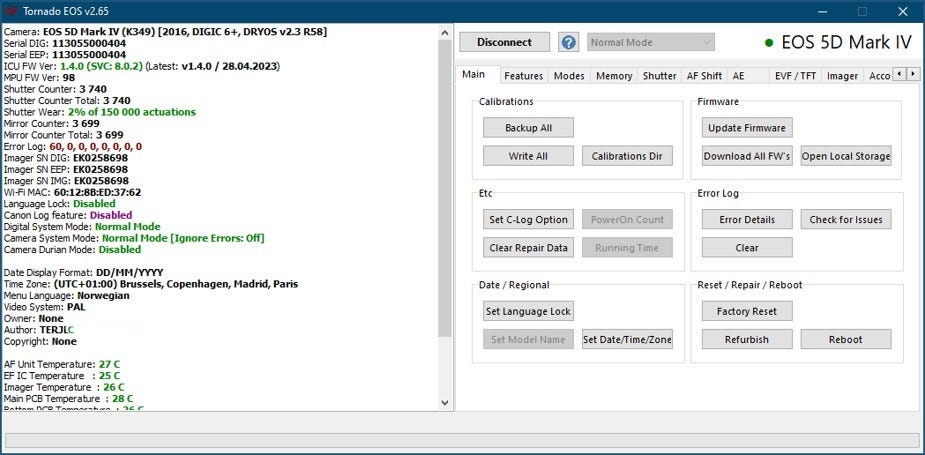Click the Video System PAL line
Viewport: 925px width, 455px height.
45,307
